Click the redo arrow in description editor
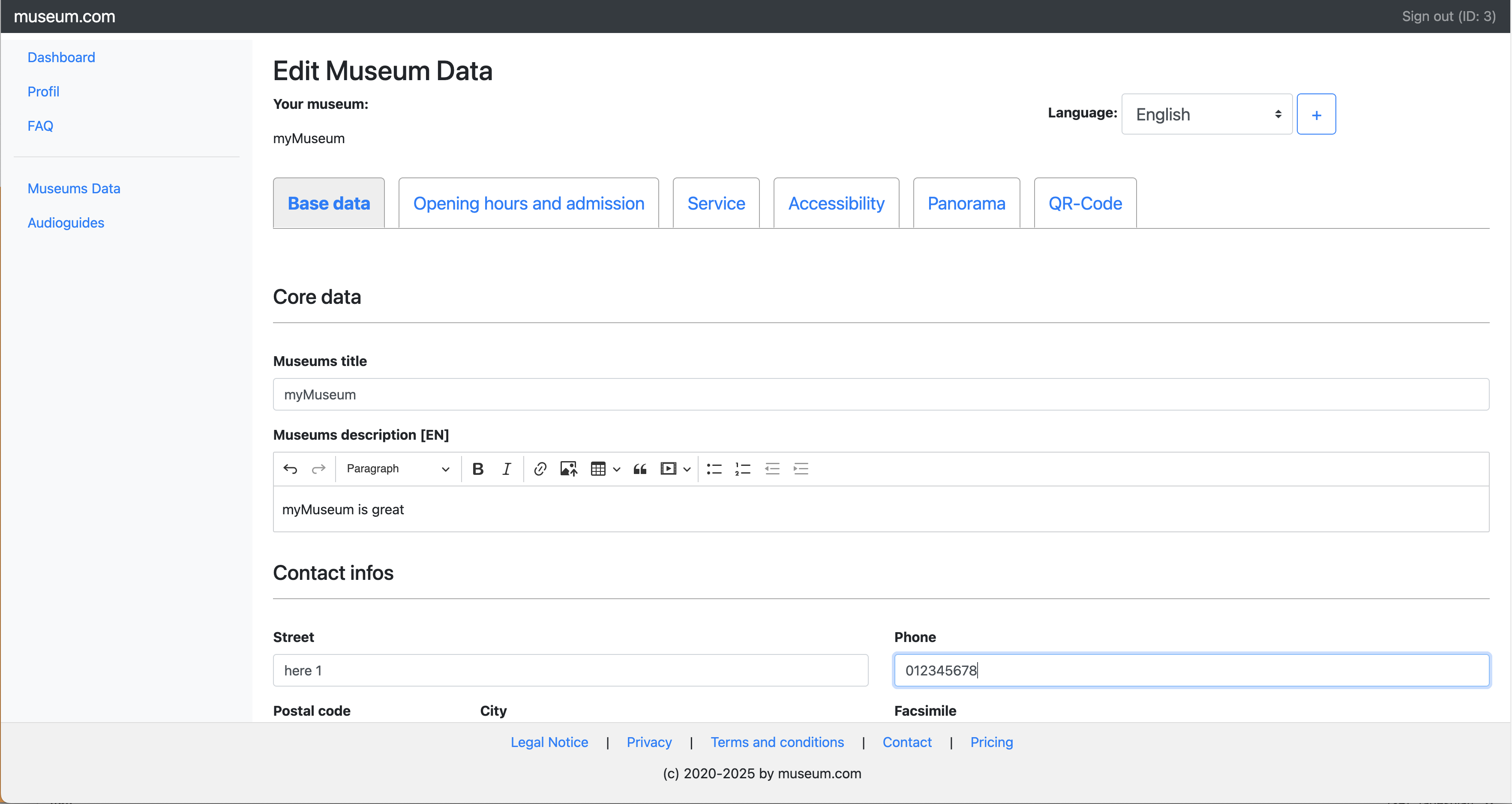 [318, 469]
